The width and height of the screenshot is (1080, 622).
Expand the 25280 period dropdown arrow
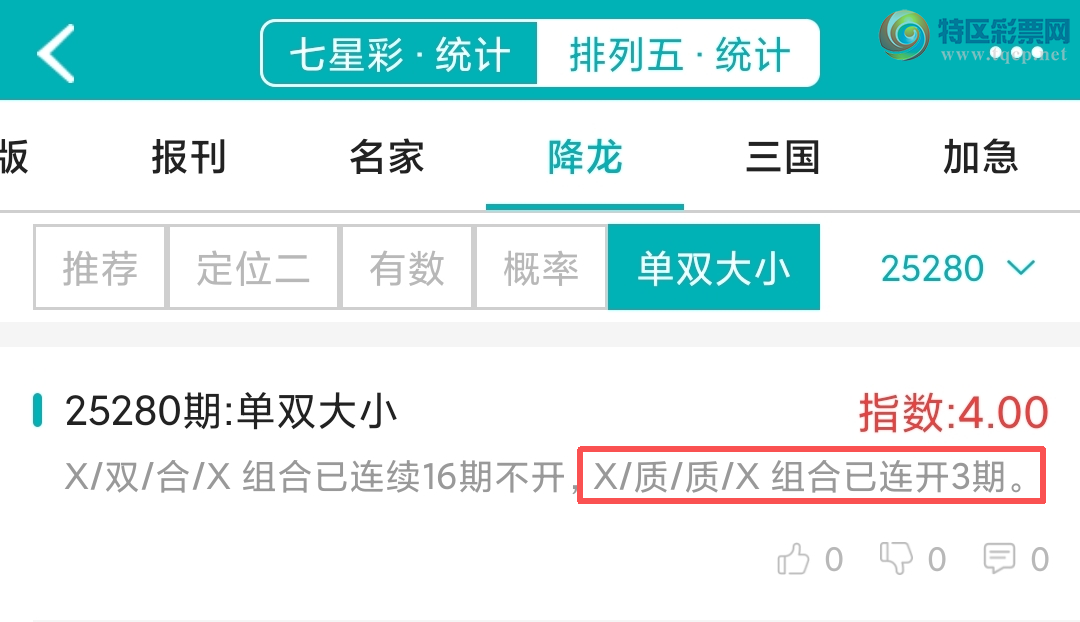1021,267
